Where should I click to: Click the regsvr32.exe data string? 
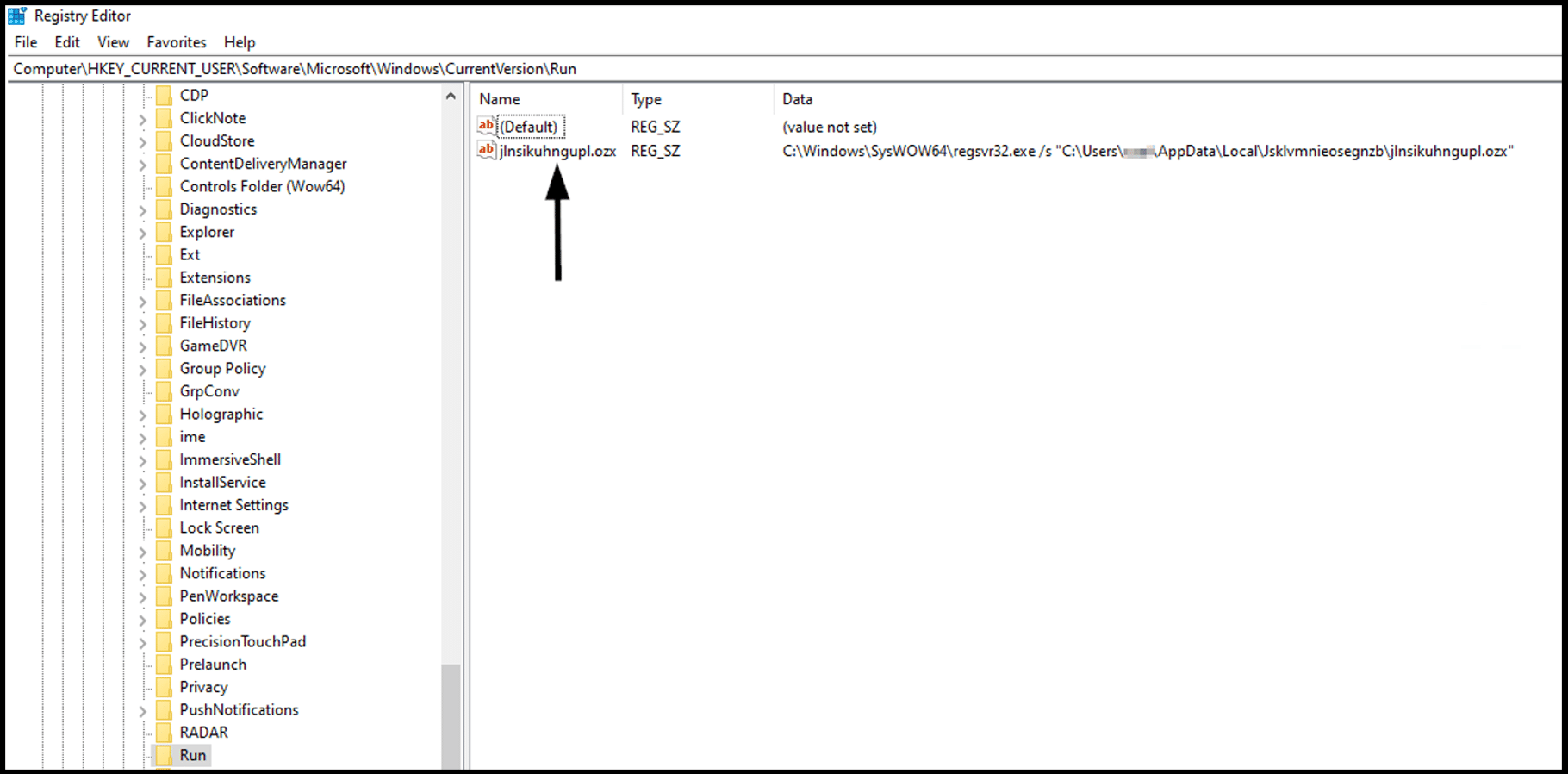[x=1148, y=151]
